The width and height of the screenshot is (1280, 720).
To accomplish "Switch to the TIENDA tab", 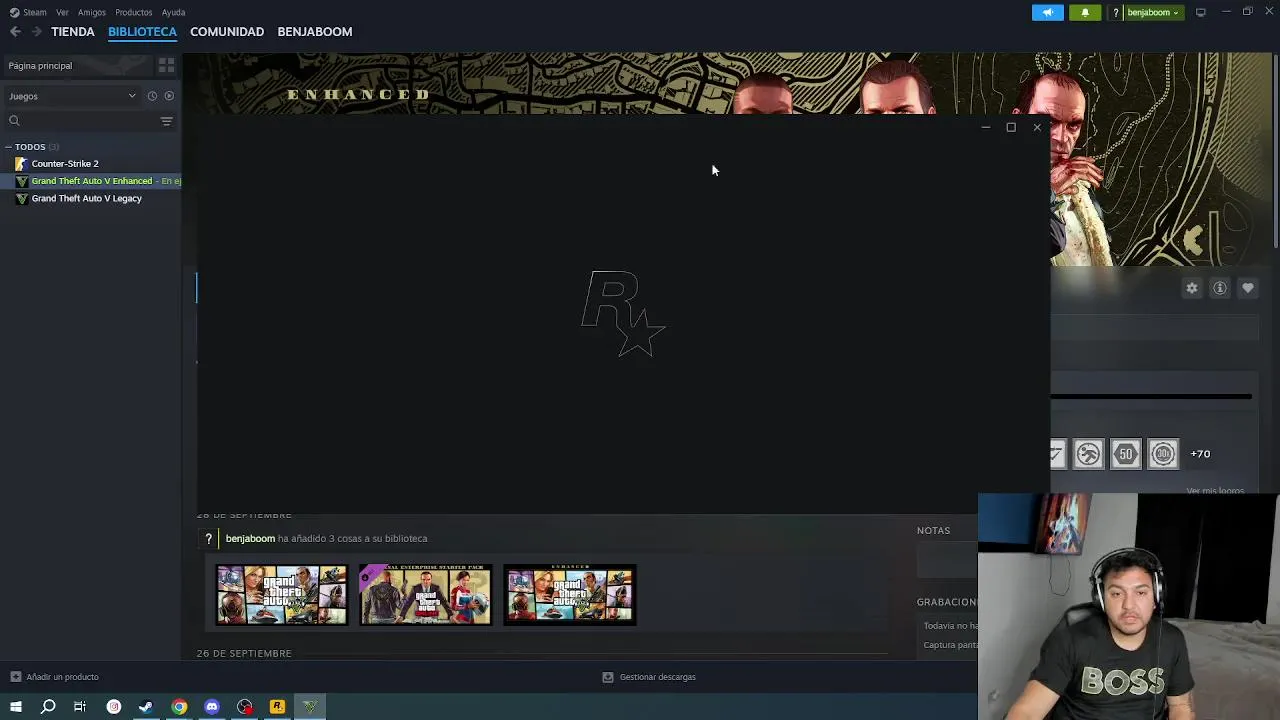I will (73, 32).
